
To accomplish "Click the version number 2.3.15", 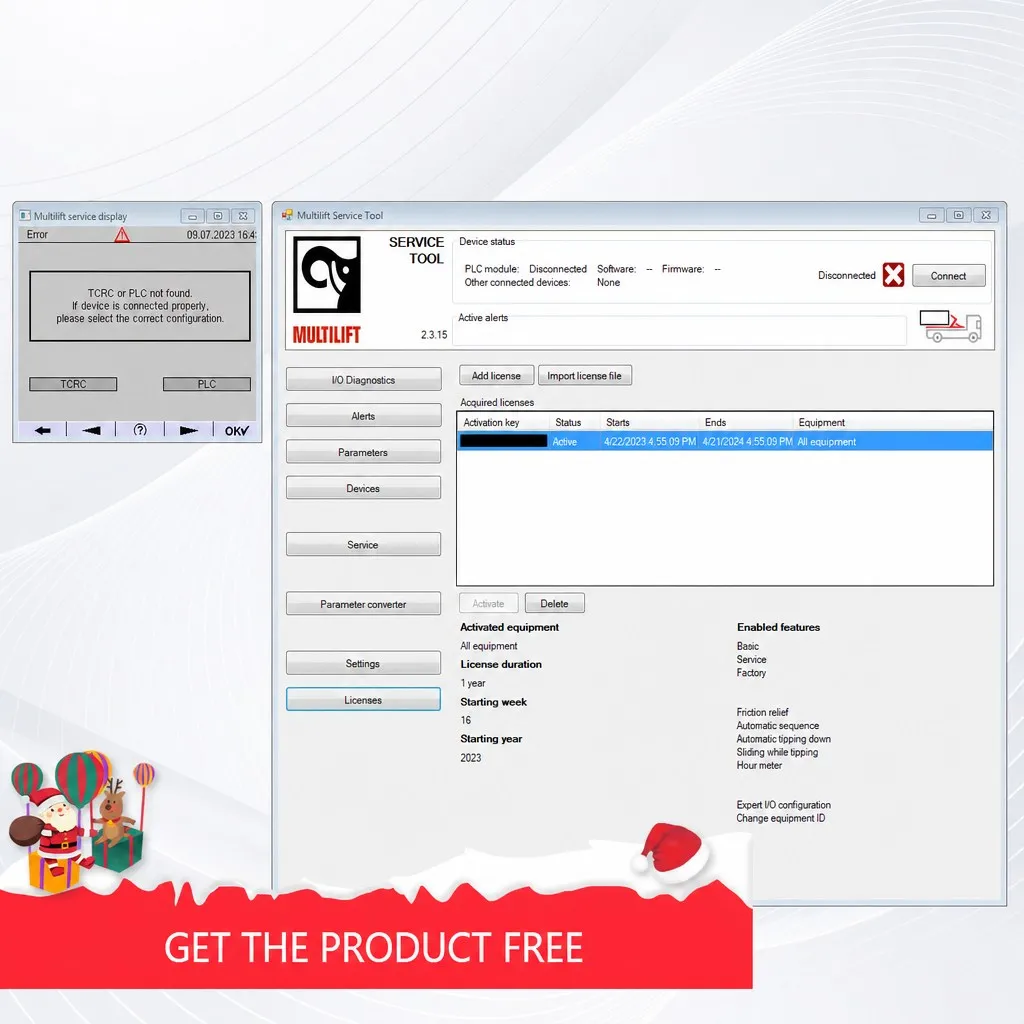I will click(434, 334).
